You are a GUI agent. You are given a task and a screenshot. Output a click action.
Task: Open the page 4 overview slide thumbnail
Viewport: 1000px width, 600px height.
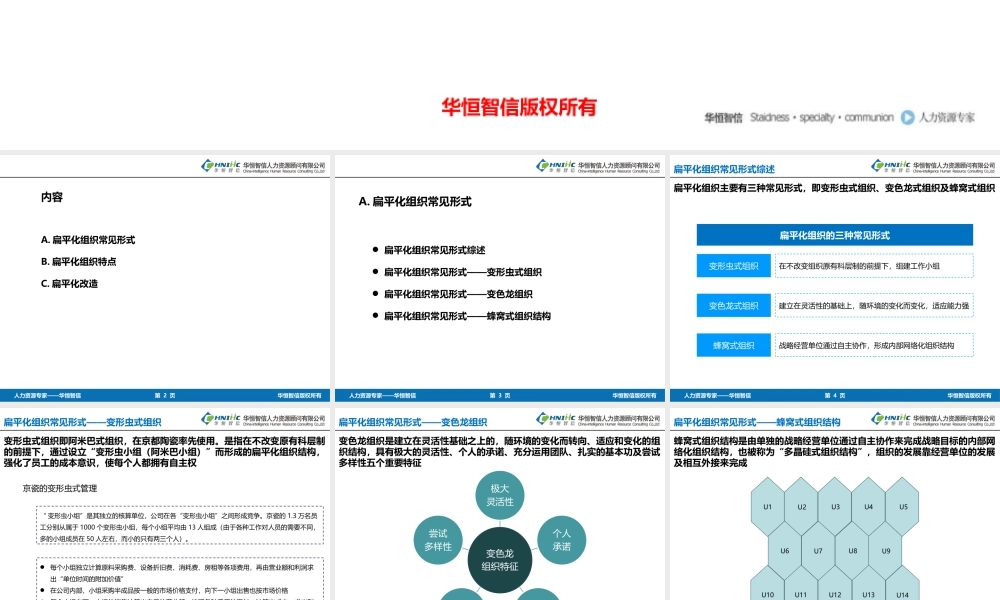pyautogui.click(x=835, y=278)
